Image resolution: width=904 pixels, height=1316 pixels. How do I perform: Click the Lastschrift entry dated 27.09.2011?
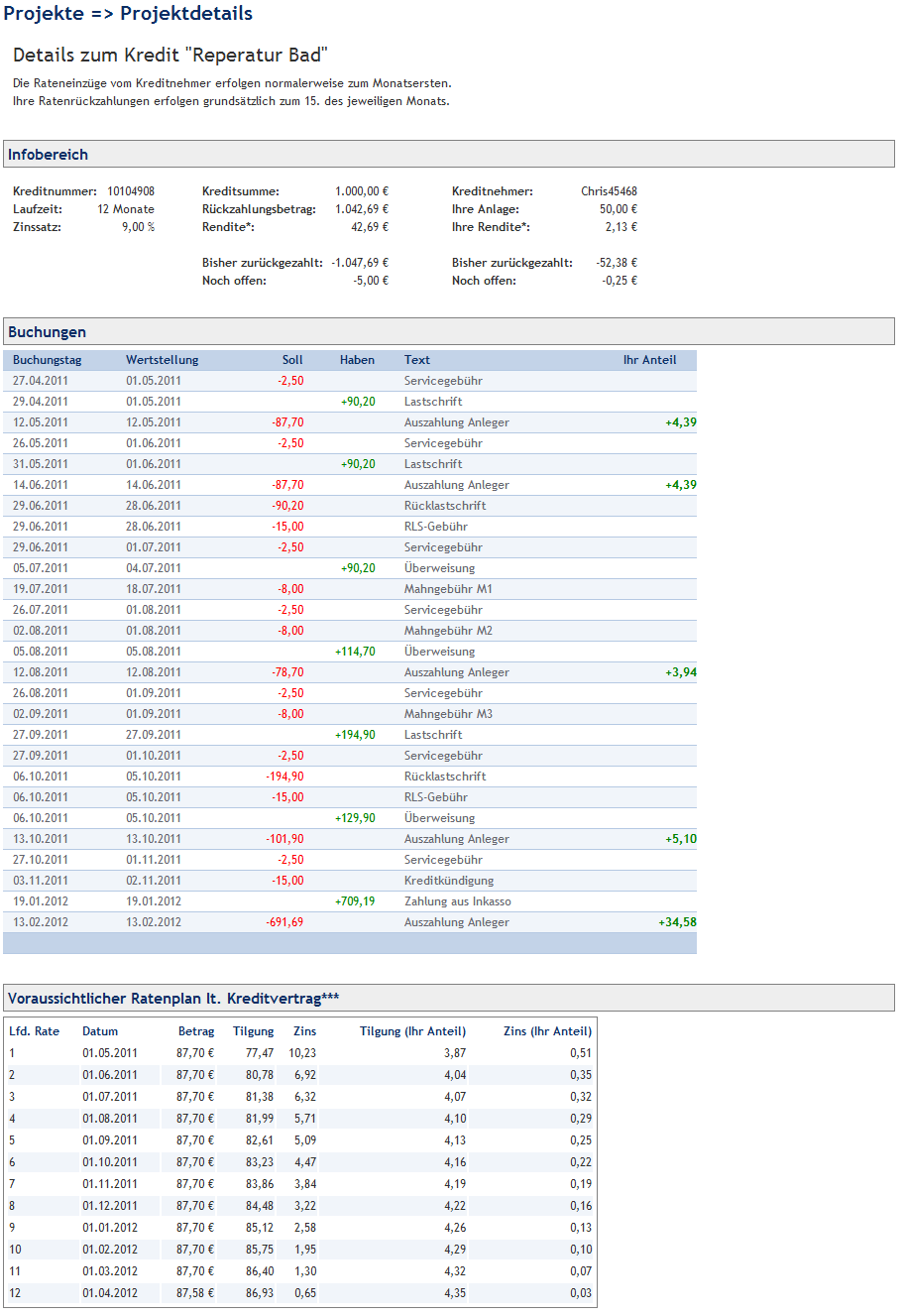click(433, 735)
